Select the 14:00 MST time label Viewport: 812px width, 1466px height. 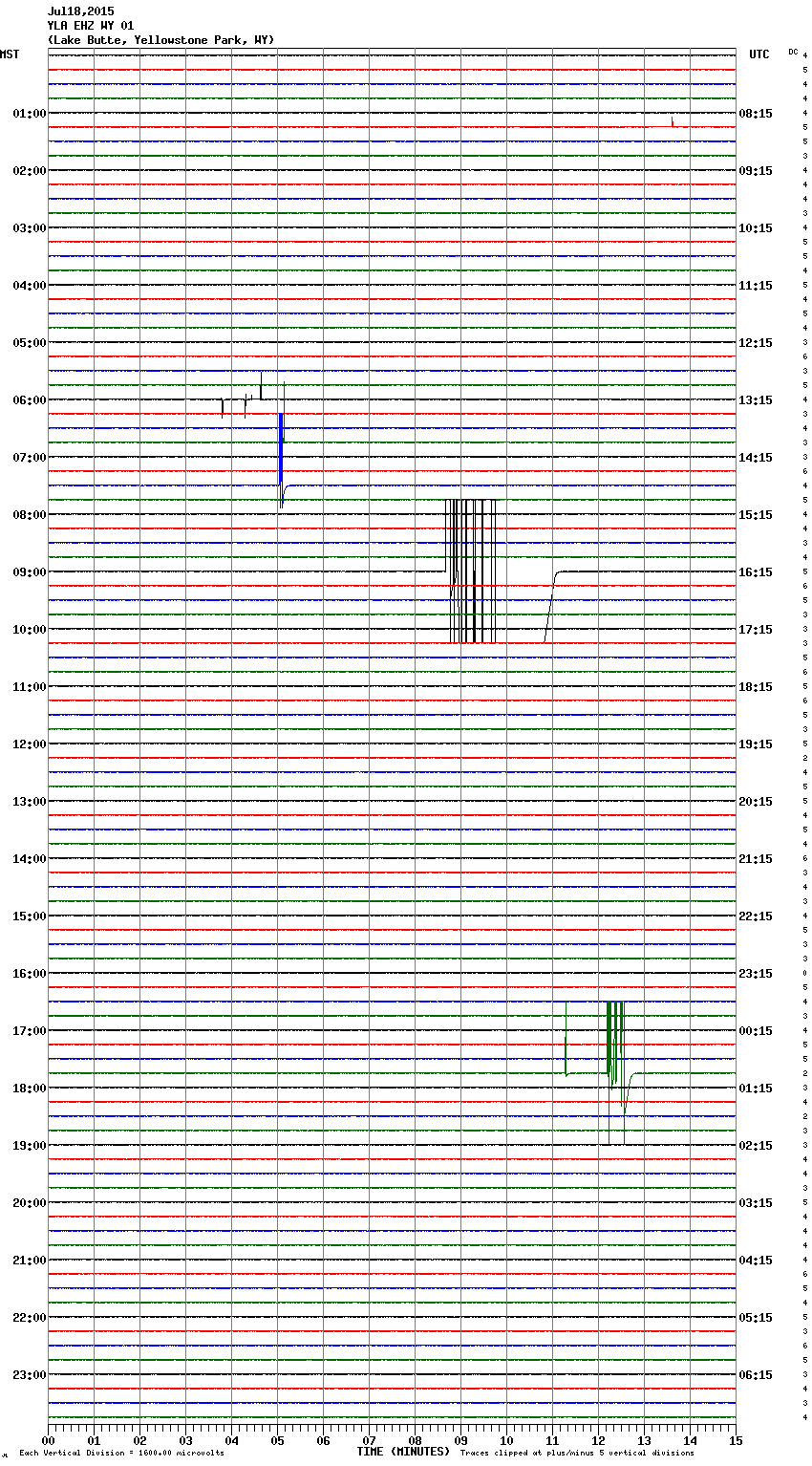coord(29,859)
